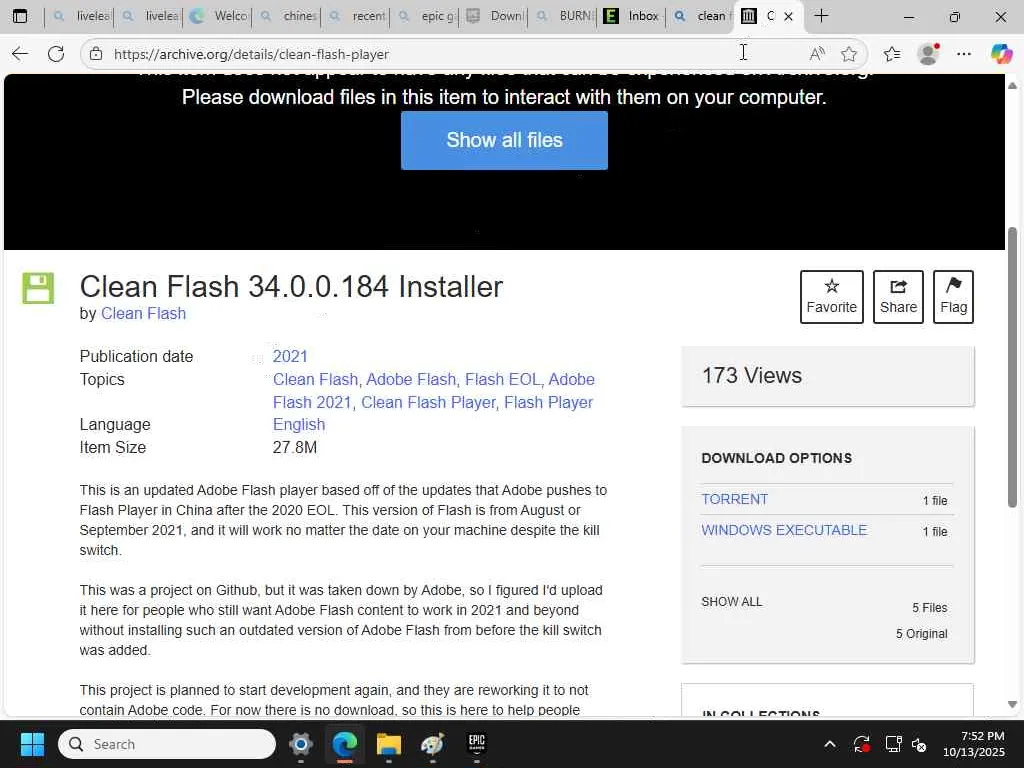Viewport: 1024px width, 768px height.
Task: Open File Explorer from the taskbar
Action: 389,744
